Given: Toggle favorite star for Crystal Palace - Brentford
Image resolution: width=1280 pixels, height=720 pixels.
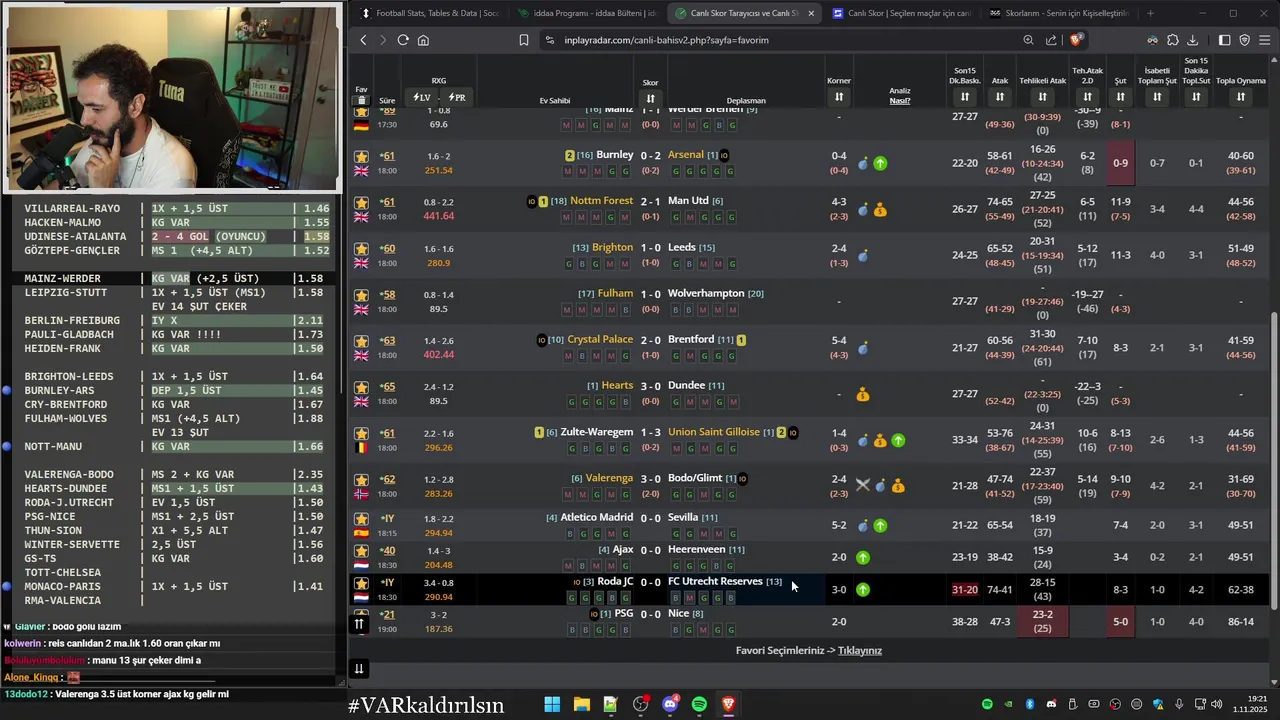Looking at the screenshot, I should 361,341.
